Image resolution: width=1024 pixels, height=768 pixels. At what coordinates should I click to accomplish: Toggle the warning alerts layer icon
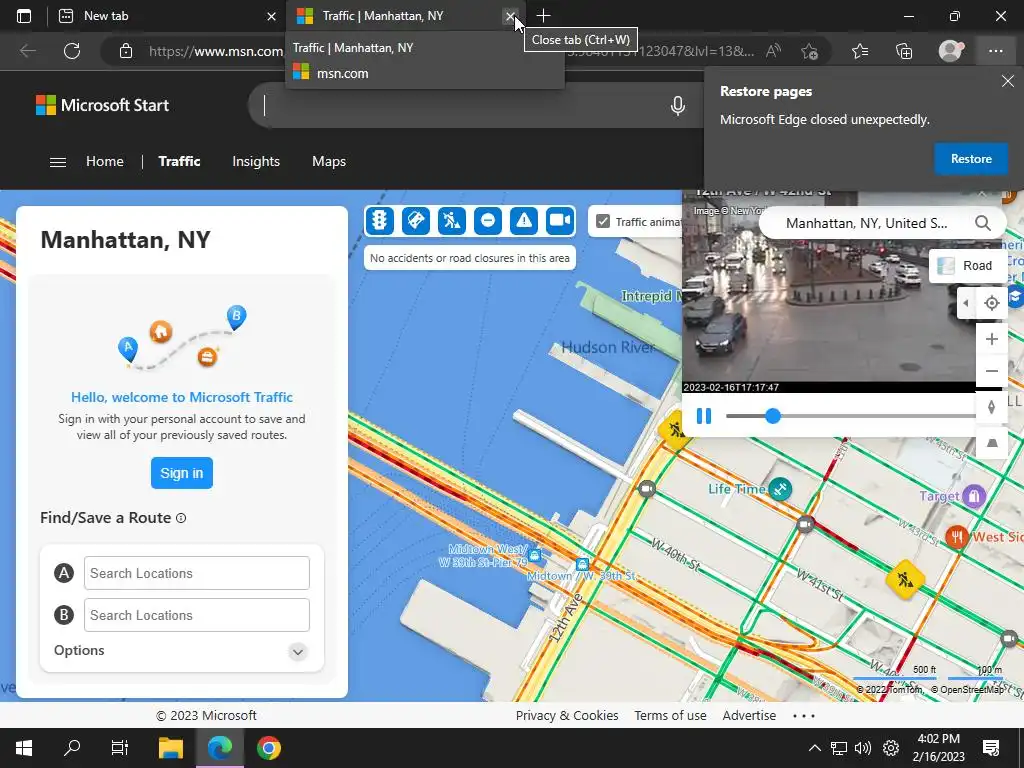pyautogui.click(x=524, y=221)
